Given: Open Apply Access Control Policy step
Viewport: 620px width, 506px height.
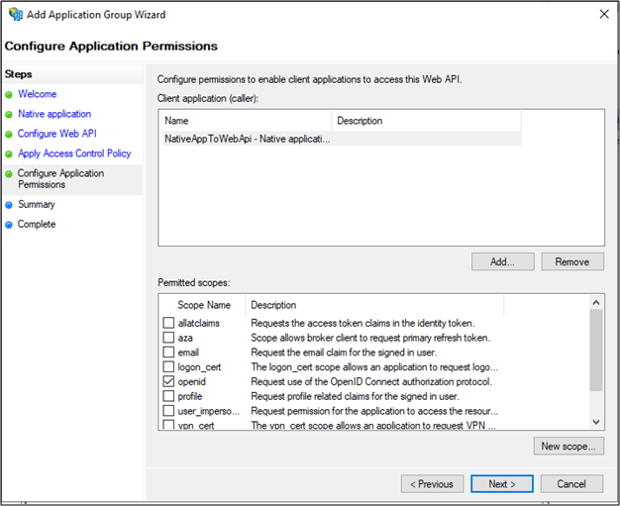Looking at the screenshot, I should point(74,154).
